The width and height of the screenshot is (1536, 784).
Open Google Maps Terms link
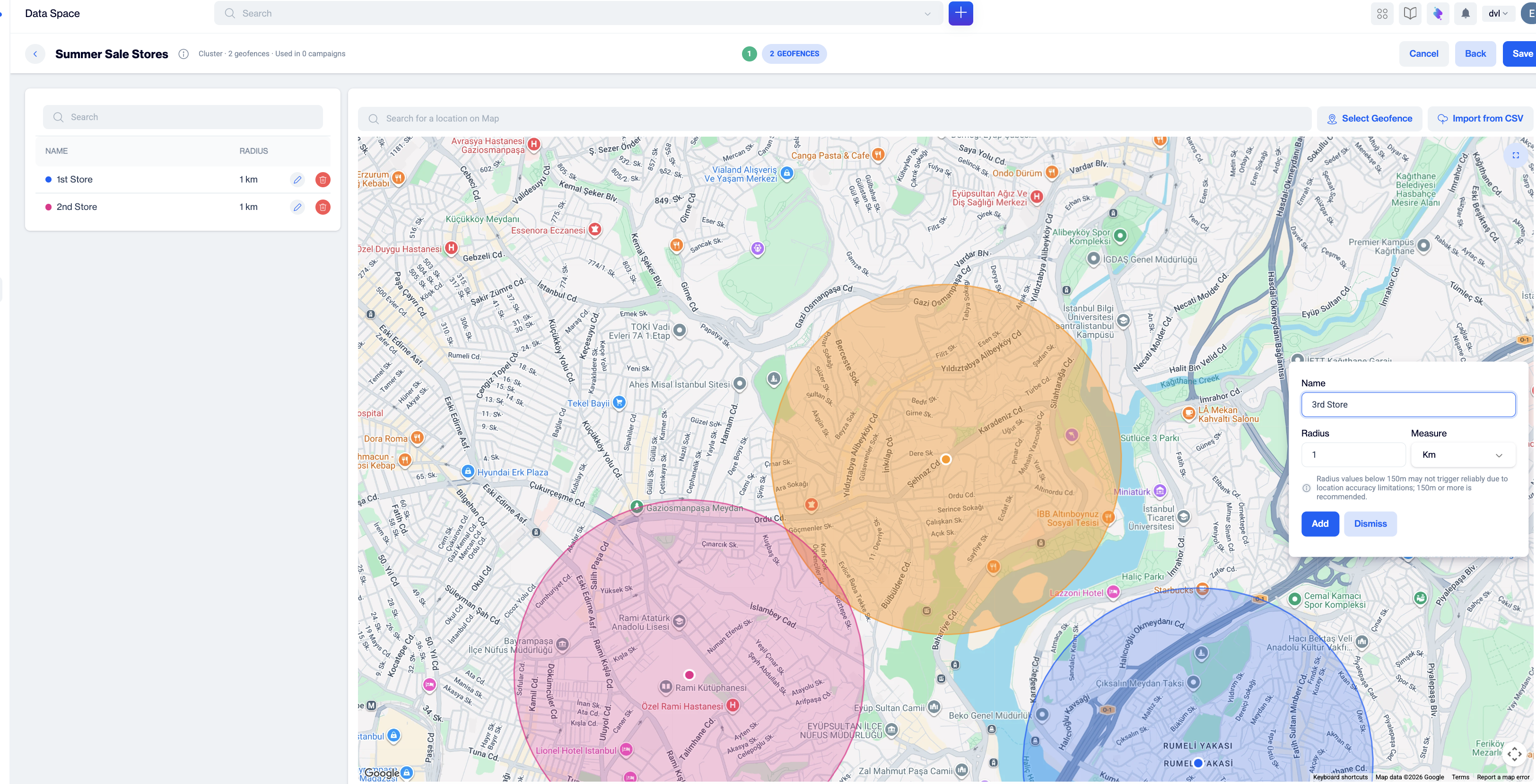pyautogui.click(x=1460, y=777)
